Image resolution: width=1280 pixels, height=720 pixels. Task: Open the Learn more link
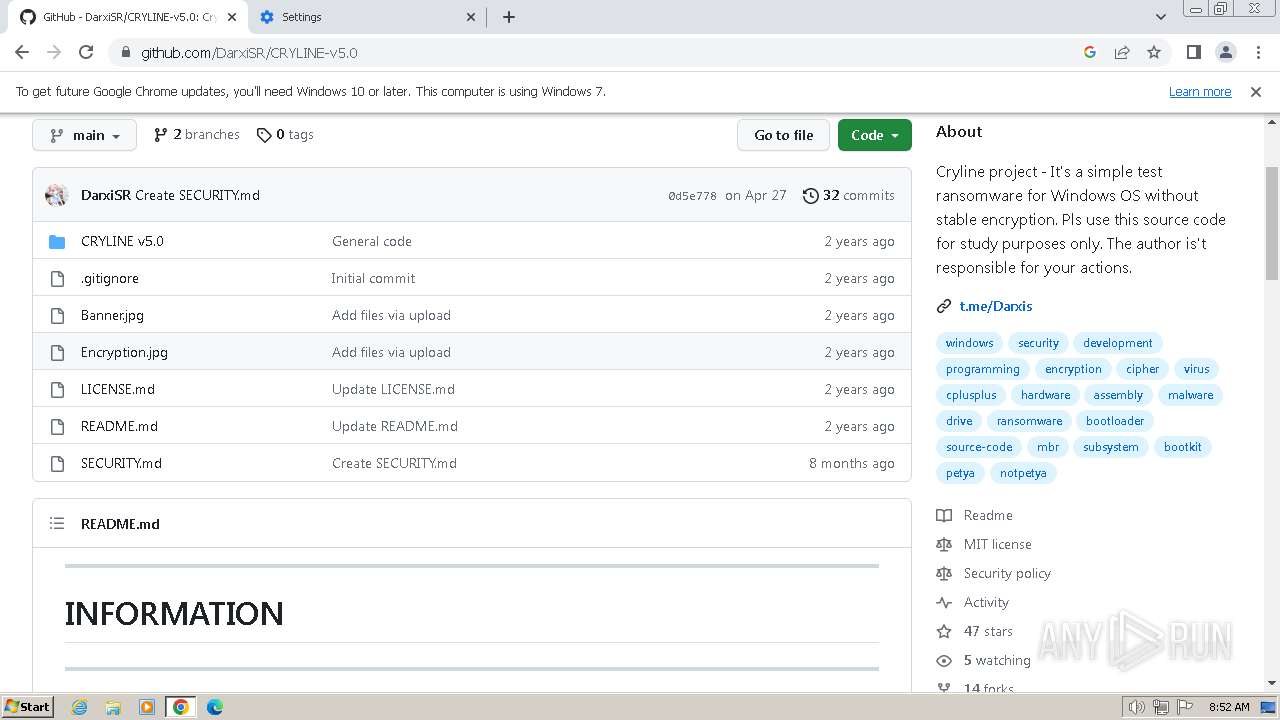coord(1200,91)
